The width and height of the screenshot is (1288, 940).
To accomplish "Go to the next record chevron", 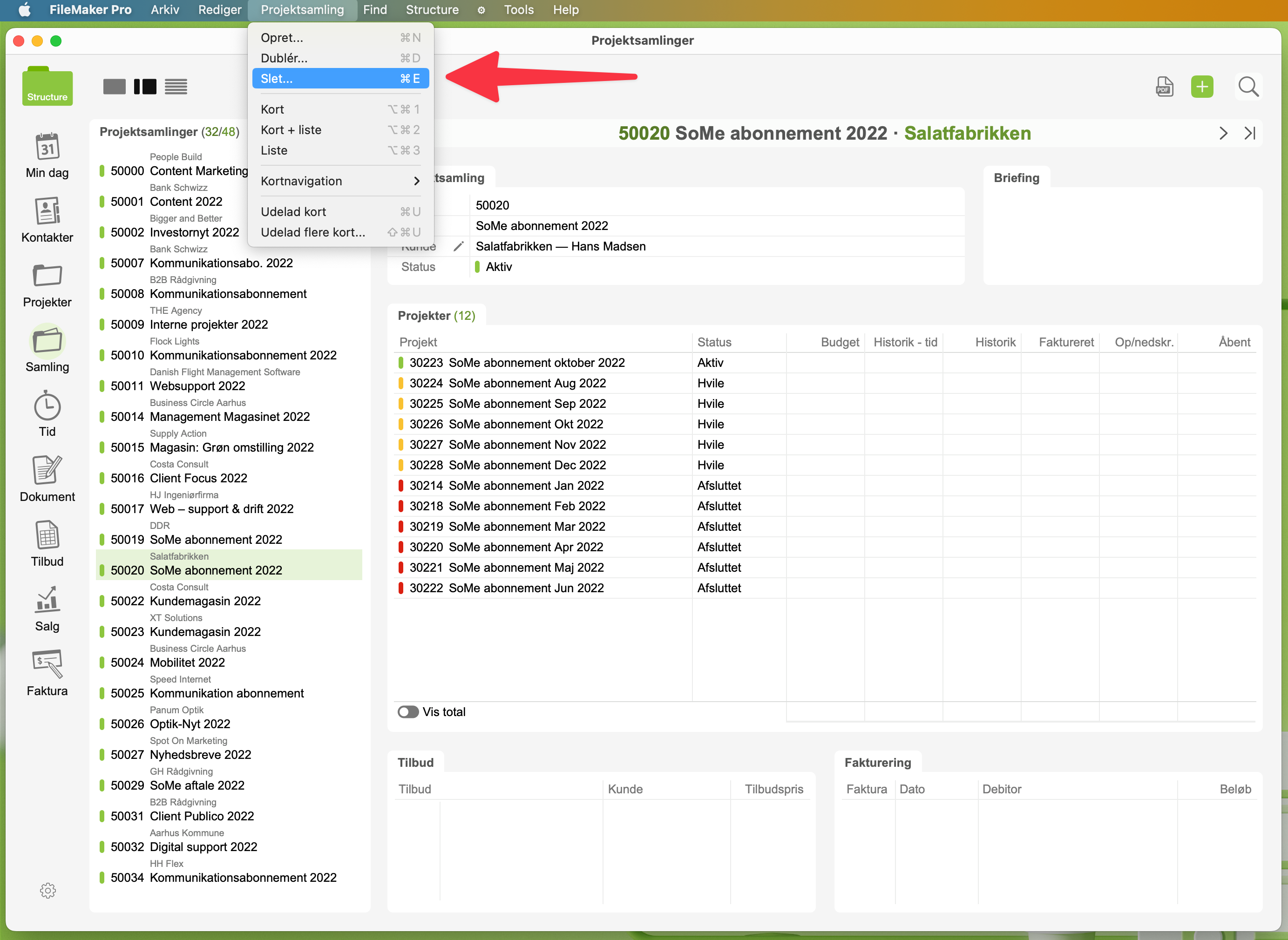I will pyautogui.click(x=1224, y=133).
